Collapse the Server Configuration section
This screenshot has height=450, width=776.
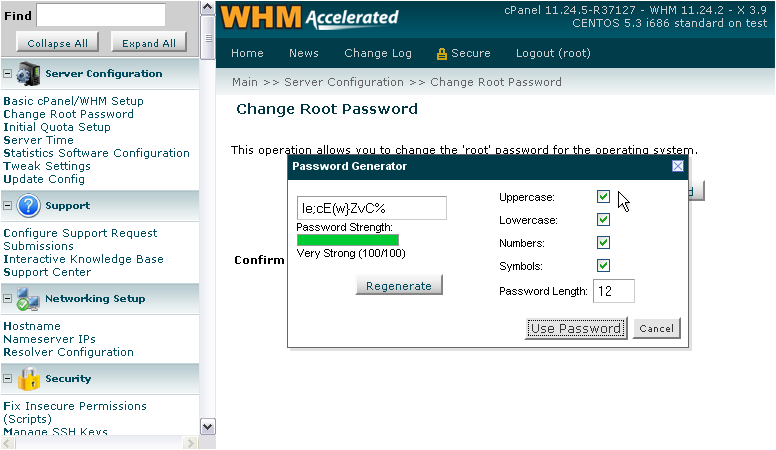[8, 74]
